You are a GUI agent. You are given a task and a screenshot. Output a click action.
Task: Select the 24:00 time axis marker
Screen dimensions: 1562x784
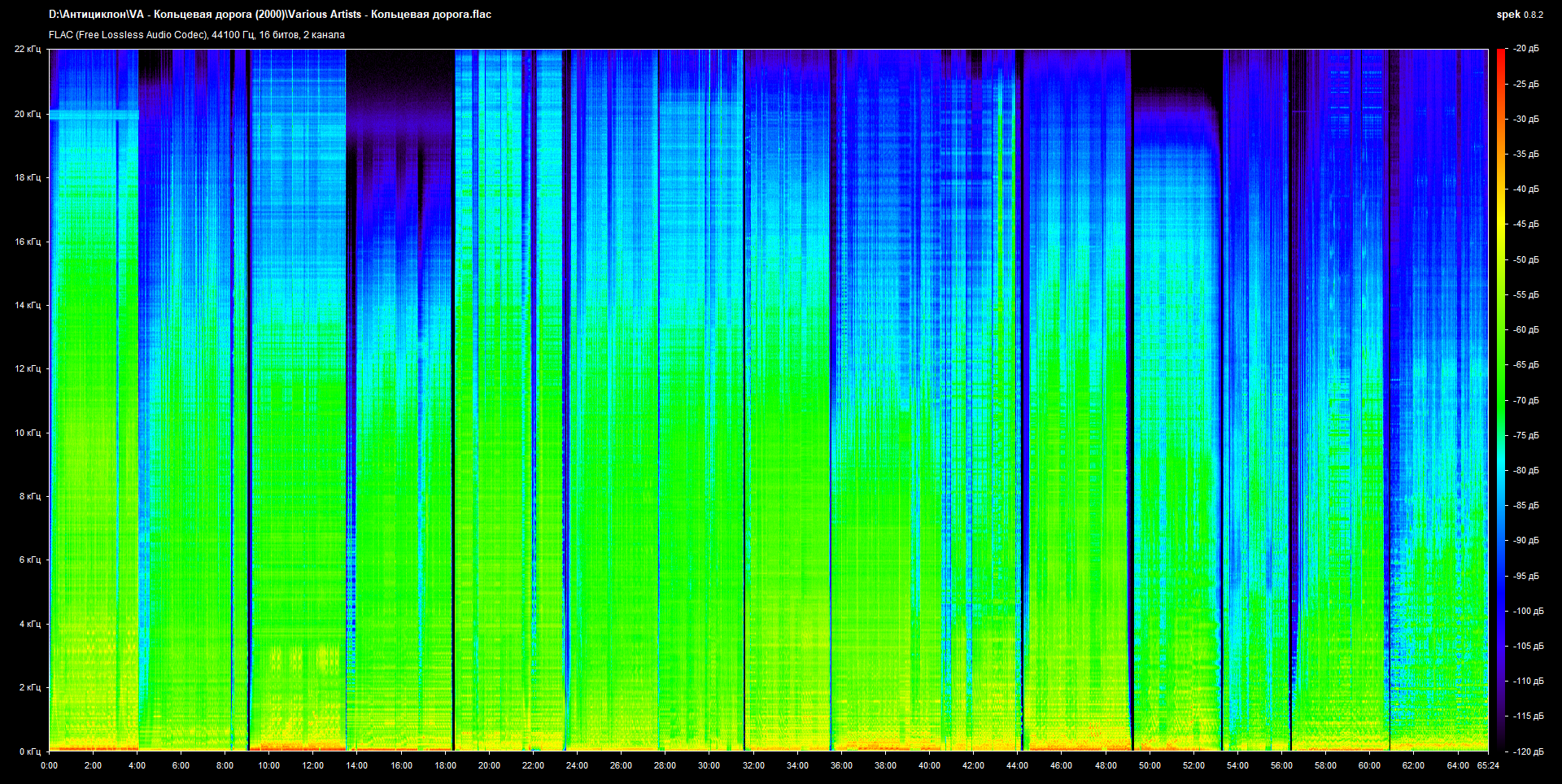pos(577,765)
